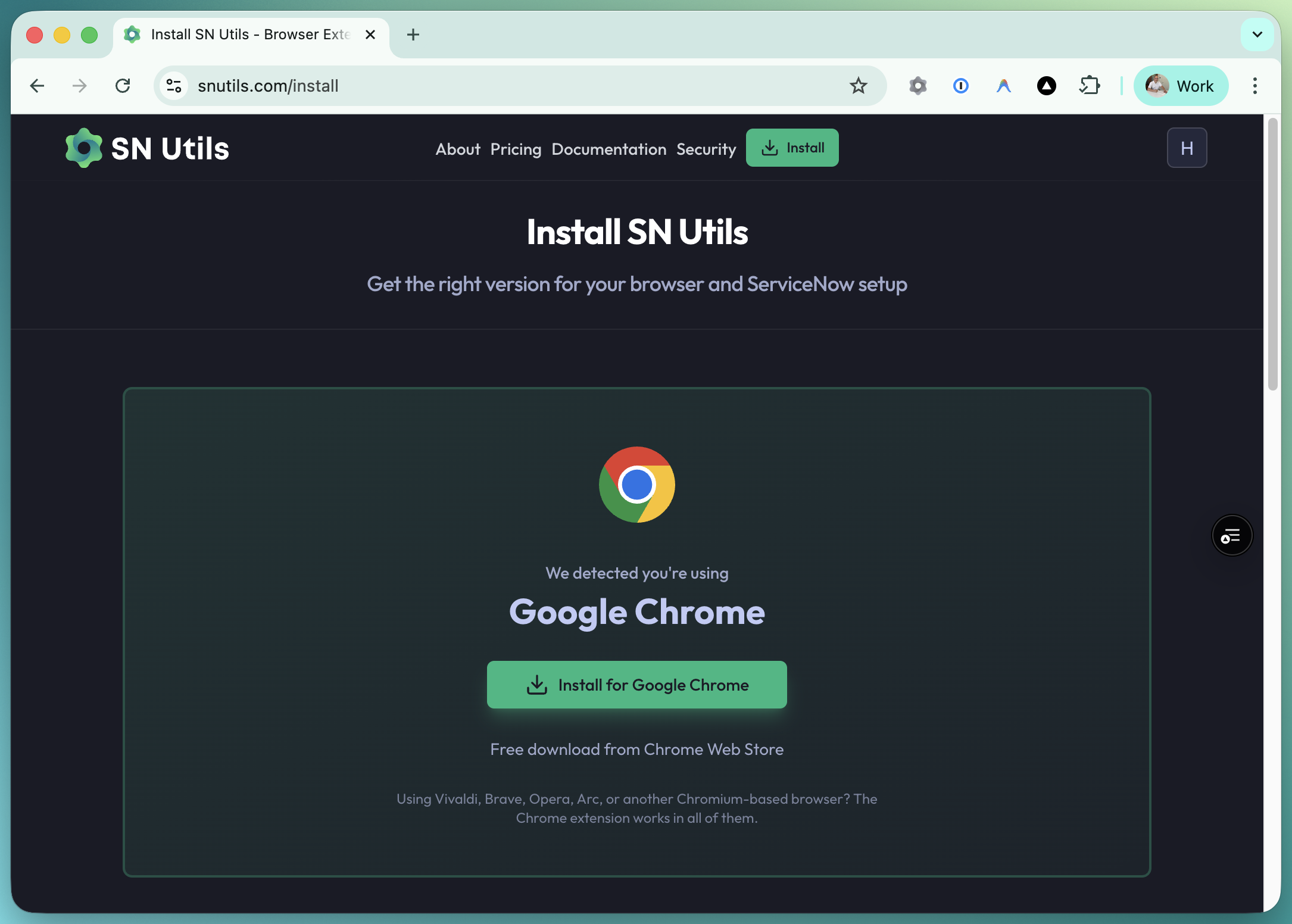The width and height of the screenshot is (1292, 924).
Task: Click the colorful A-shaped extension icon
Action: (1003, 86)
